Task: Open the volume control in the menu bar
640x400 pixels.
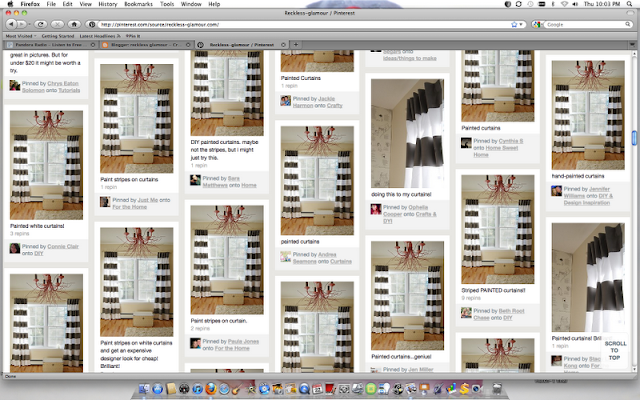Action: [575, 4]
